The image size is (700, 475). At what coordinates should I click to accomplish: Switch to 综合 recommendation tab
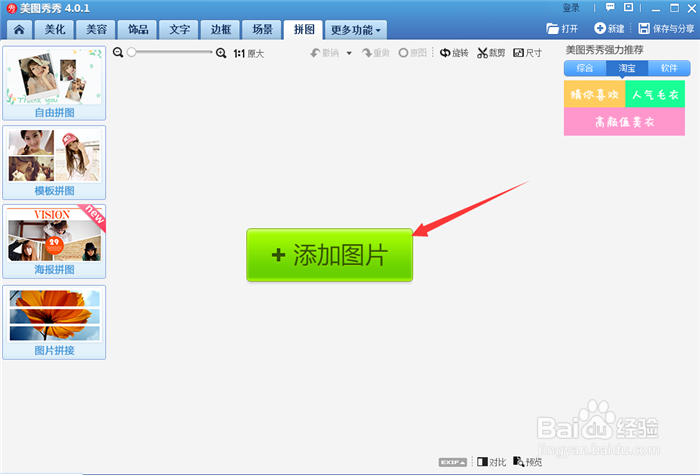[x=585, y=68]
